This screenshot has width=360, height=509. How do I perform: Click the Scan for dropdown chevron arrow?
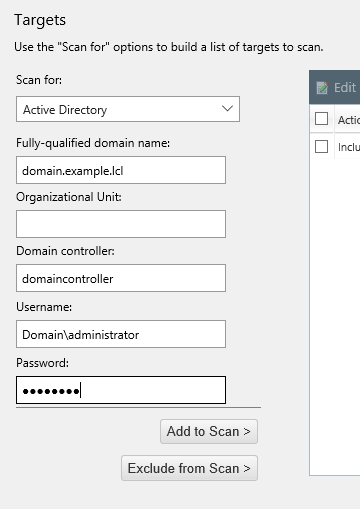coord(227,109)
